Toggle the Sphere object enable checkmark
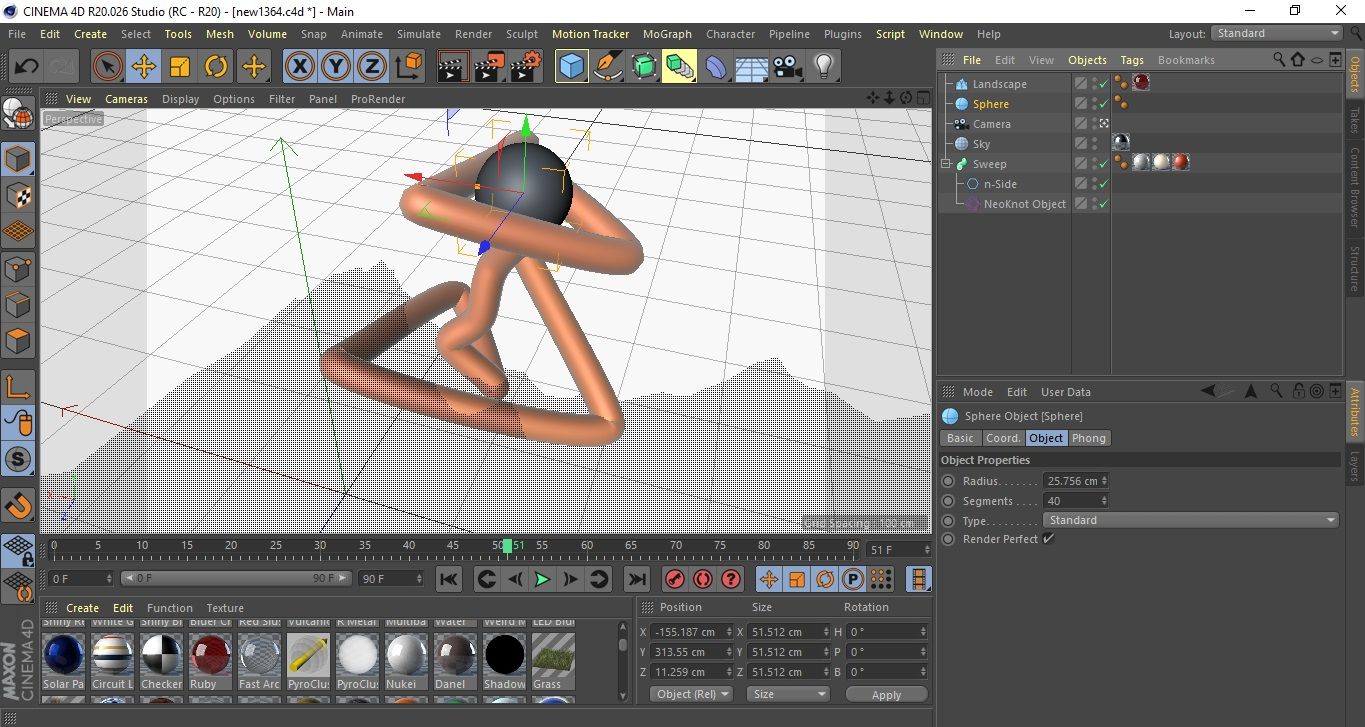 click(1103, 104)
